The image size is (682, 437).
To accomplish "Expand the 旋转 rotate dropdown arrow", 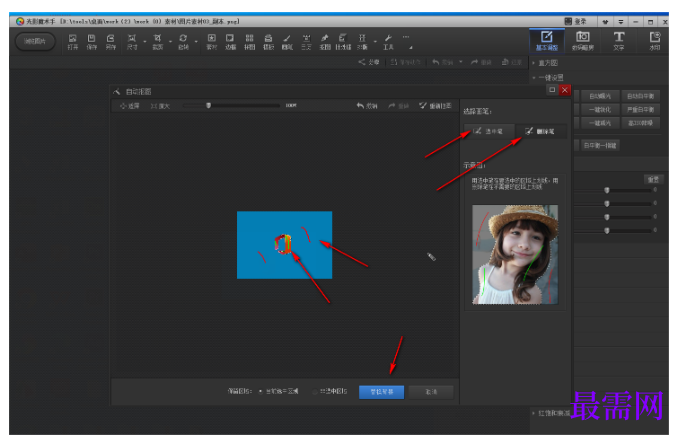I will 196,42.
